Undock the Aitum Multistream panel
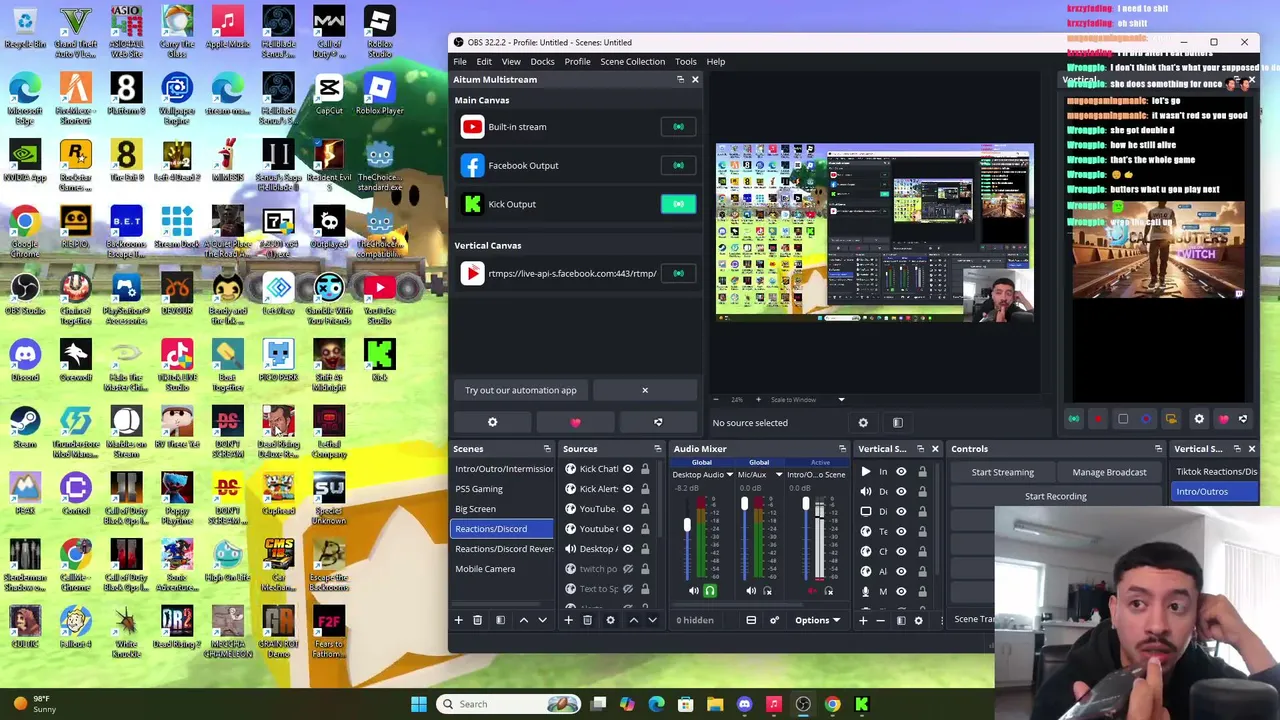Screen dimensions: 1280x720 click(680, 80)
